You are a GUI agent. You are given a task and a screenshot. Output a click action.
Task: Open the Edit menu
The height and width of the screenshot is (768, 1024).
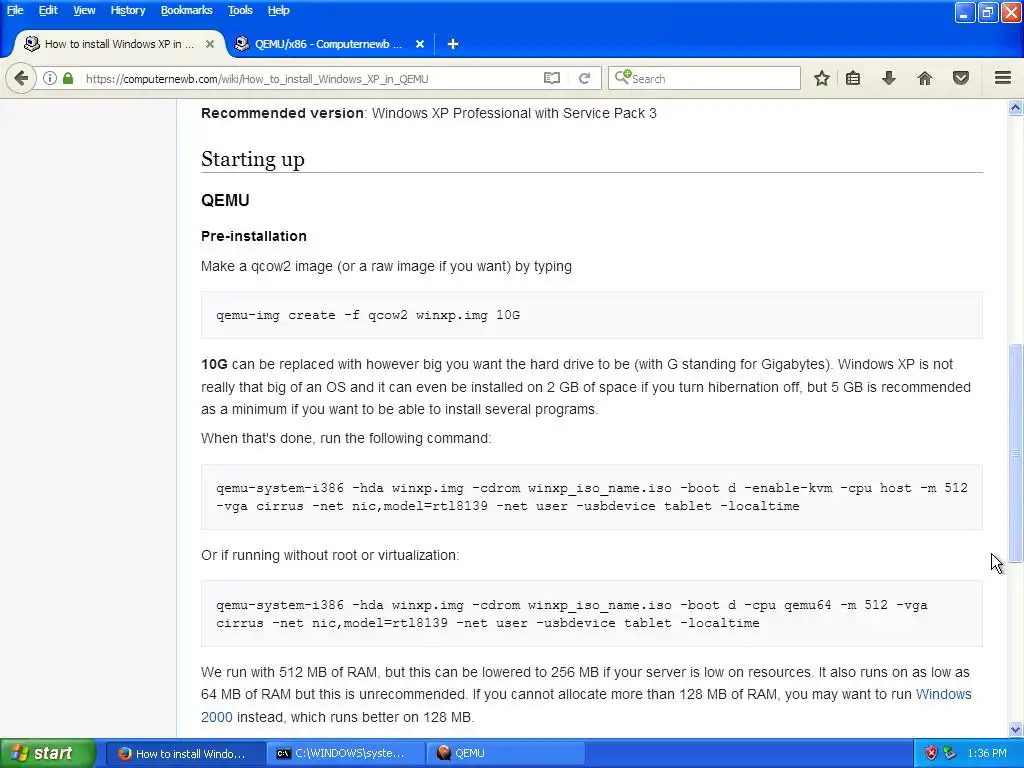click(48, 10)
